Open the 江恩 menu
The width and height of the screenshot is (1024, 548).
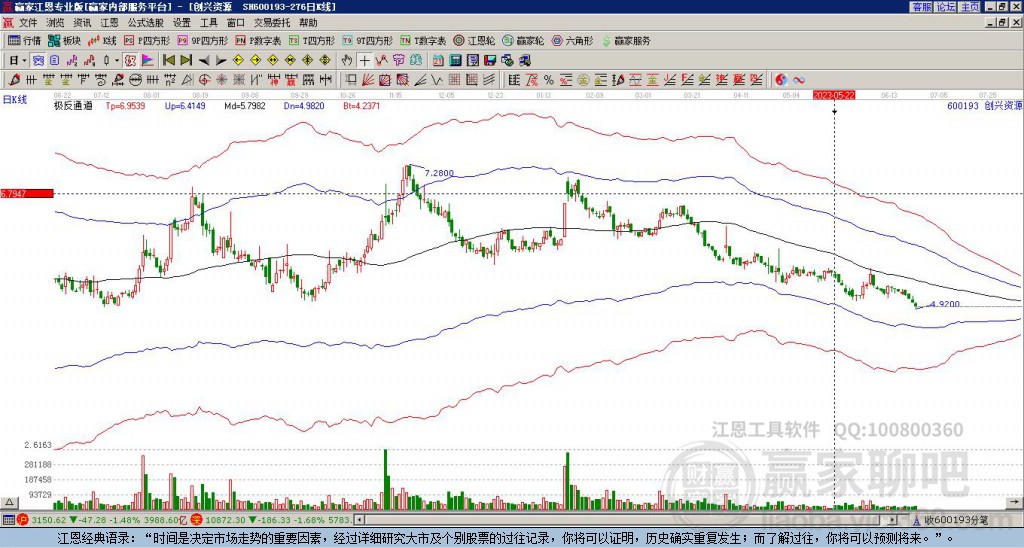pyautogui.click(x=110, y=22)
